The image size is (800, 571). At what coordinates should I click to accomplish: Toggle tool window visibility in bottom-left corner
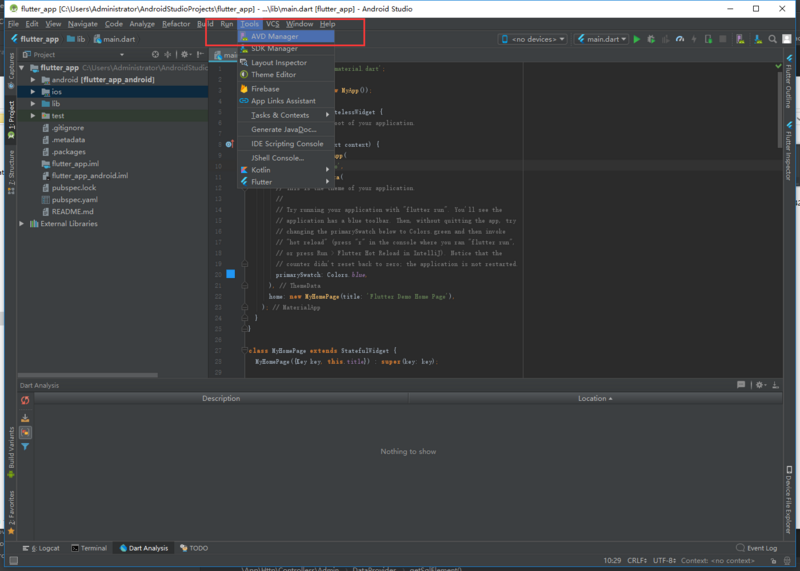pos(14,560)
